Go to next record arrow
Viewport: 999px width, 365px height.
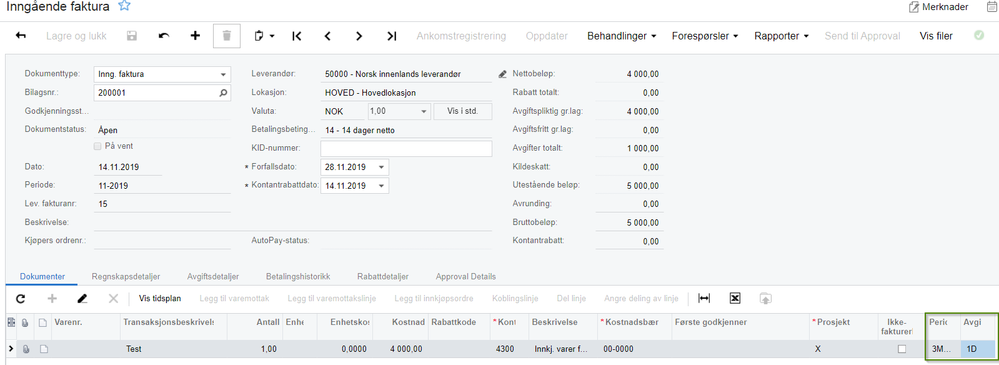(x=359, y=36)
